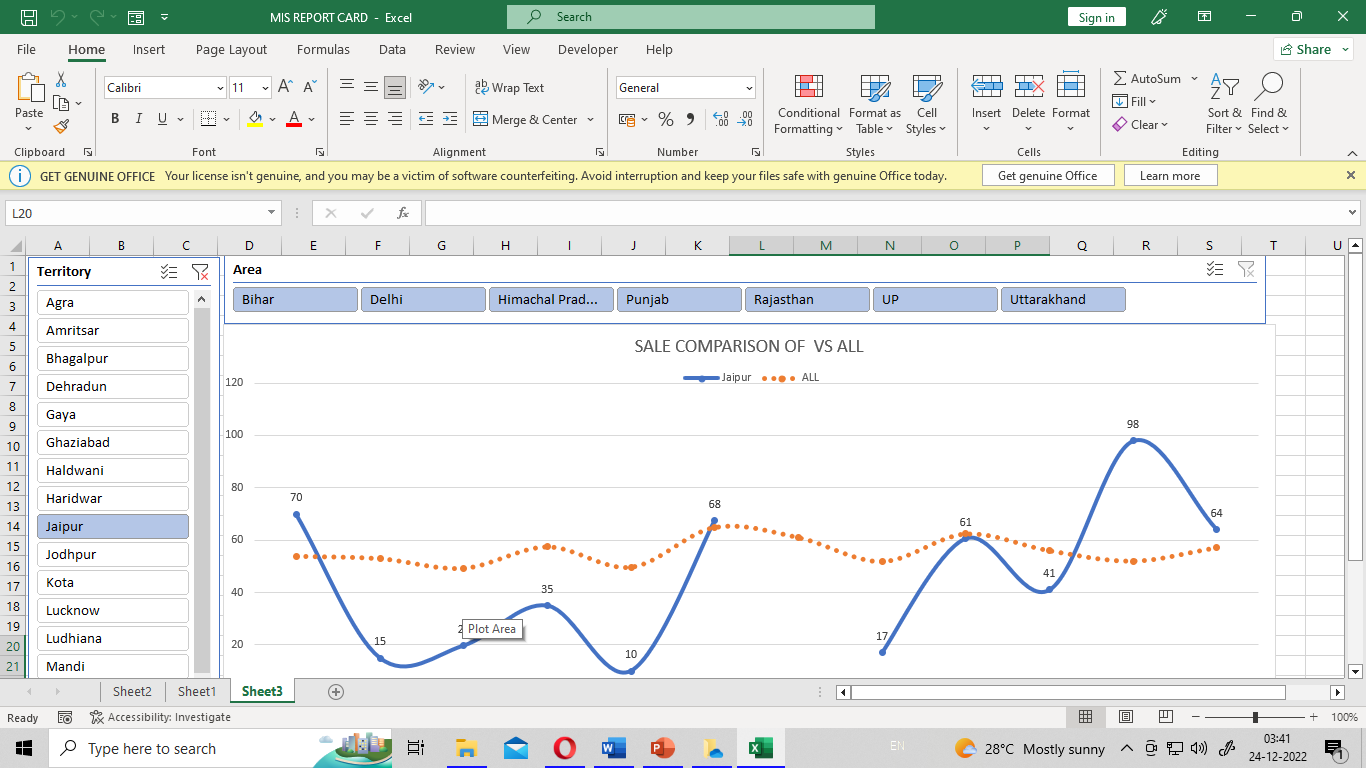Image resolution: width=1366 pixels, height=768 pixels.
Task: Click the Search box in title bar
Action: click(x=691, y=17)
